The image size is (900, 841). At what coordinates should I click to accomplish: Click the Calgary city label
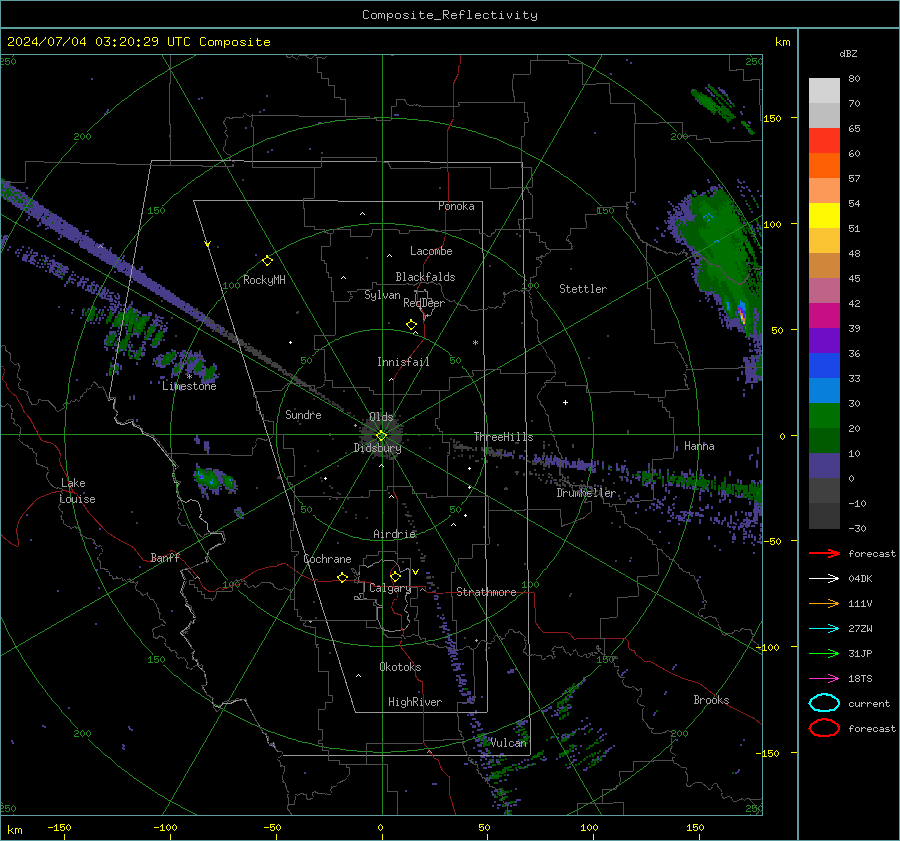[390, 588]
